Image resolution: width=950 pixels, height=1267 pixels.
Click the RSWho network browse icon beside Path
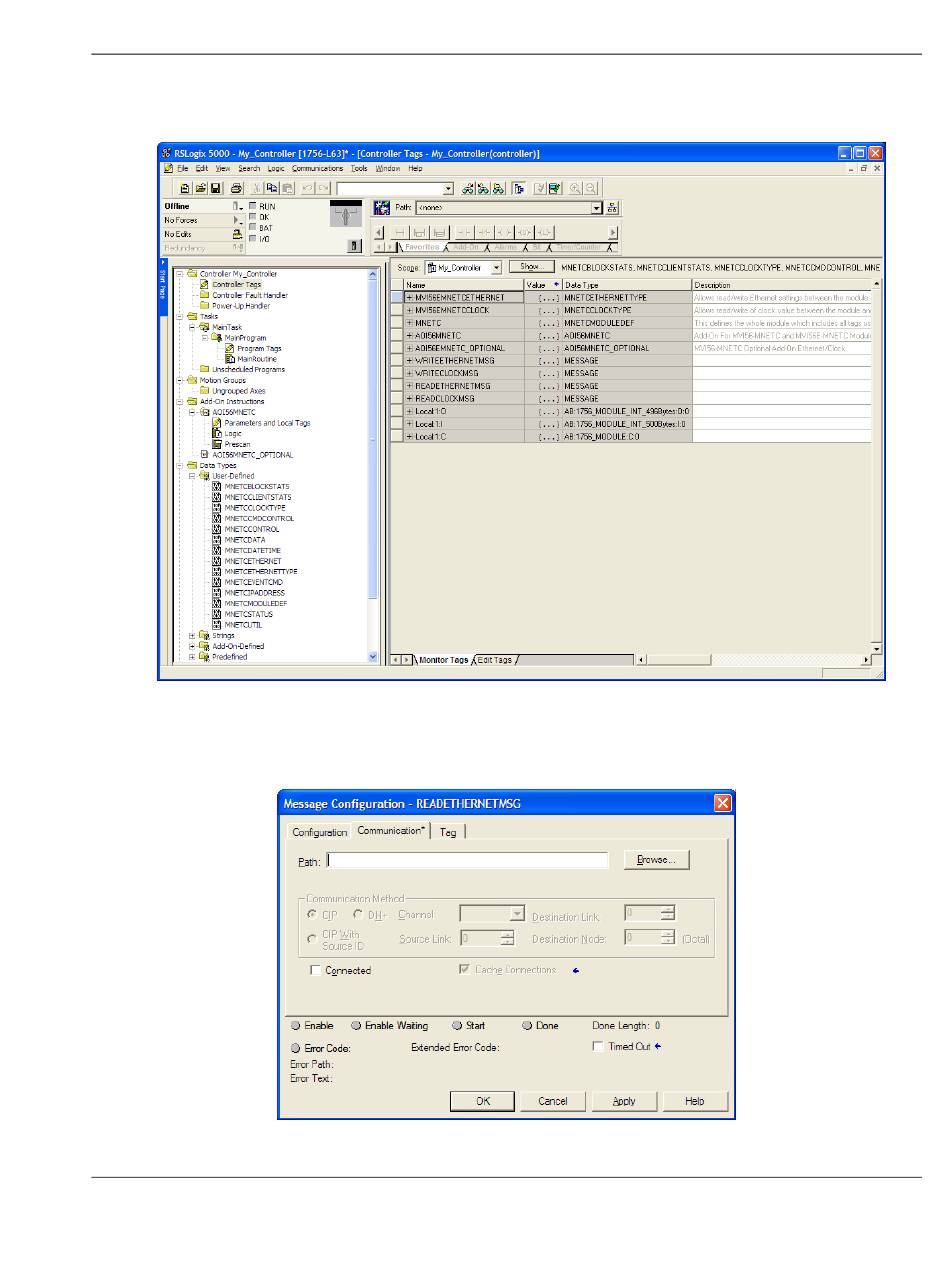[614, 207]
